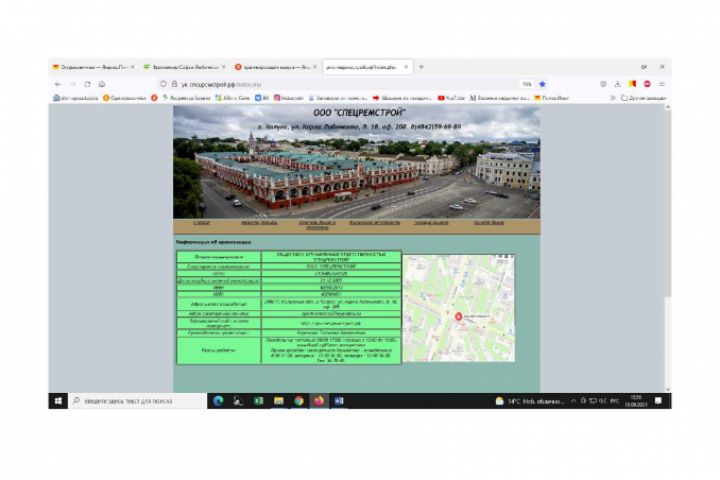The width and height of the screenshot is (720, 480).
Task: Switch to the third Yandex search tab
Action: click(x=276, y=67)
